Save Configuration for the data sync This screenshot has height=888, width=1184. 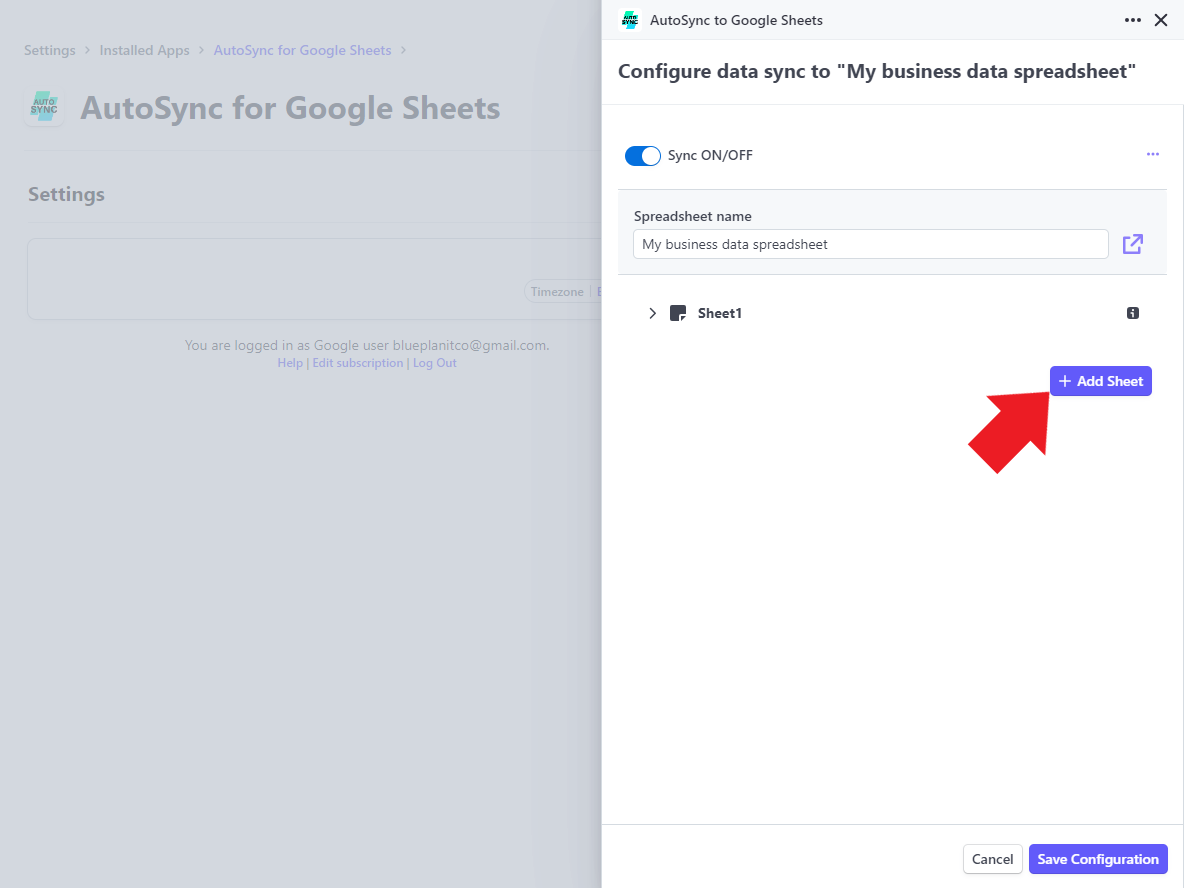(1098, 859)
